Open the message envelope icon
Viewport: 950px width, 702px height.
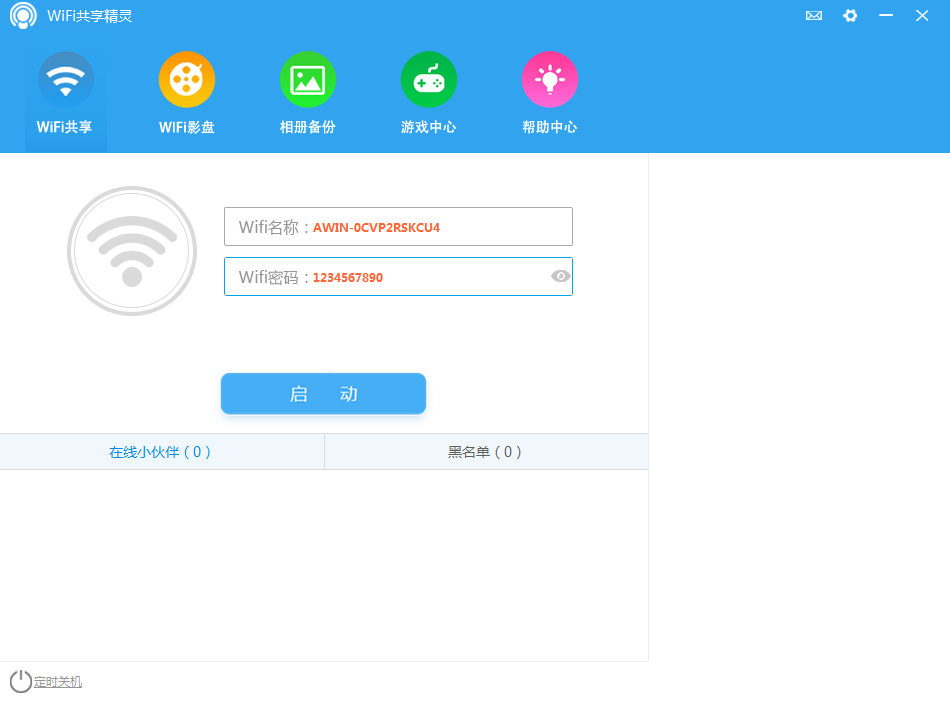[x=813, y=15]
